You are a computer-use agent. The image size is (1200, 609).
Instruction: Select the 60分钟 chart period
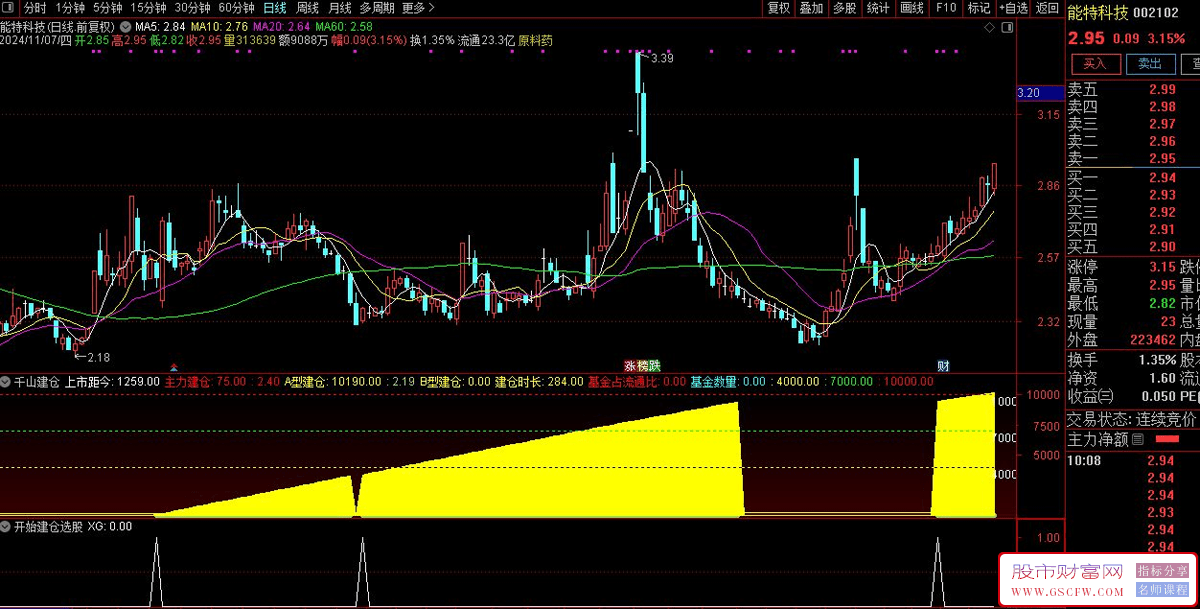236,8
